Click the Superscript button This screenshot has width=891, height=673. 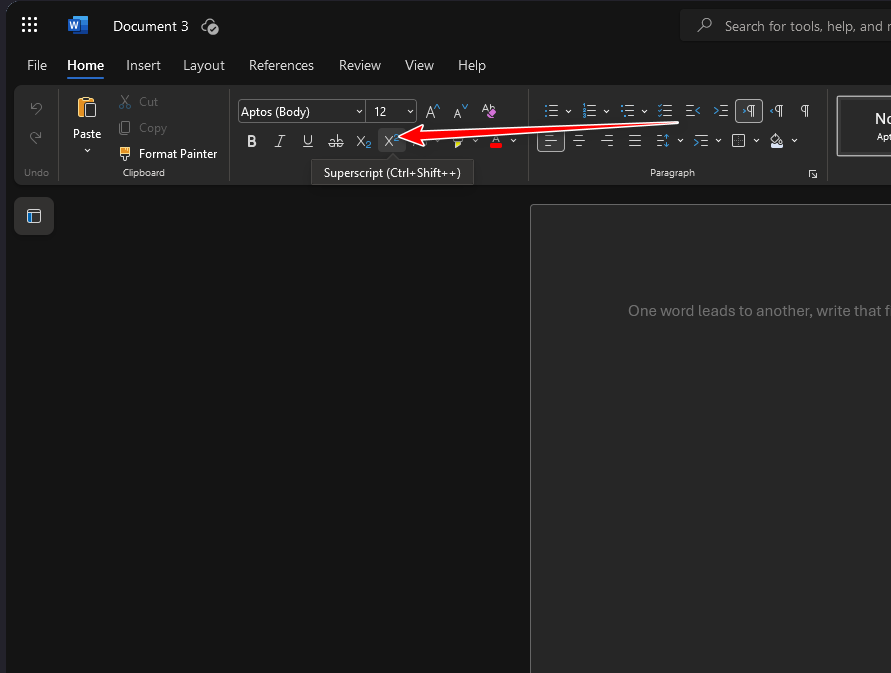point(391,141)
